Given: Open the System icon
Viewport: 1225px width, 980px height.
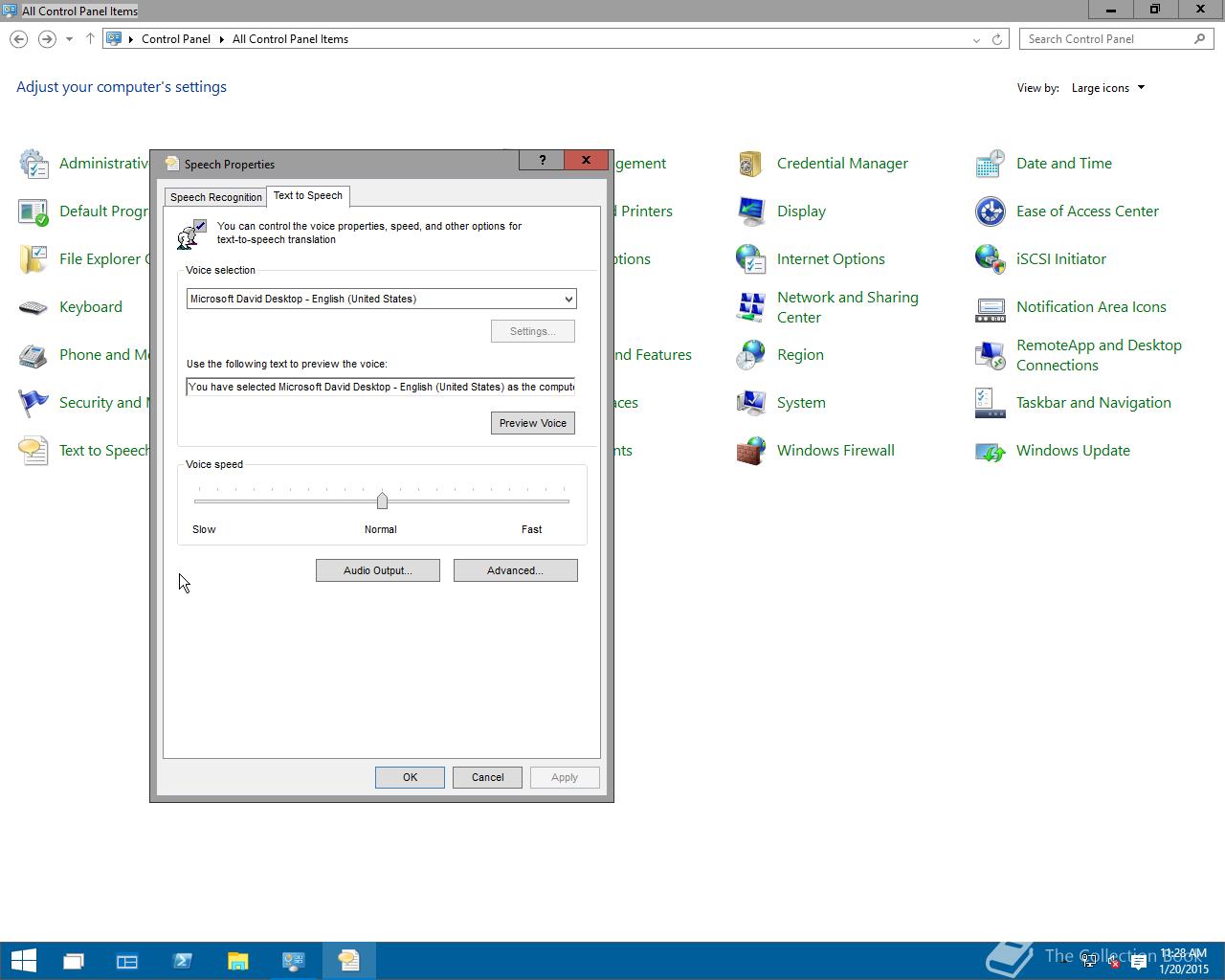Looking at the screenshot, I should (751, 403).
